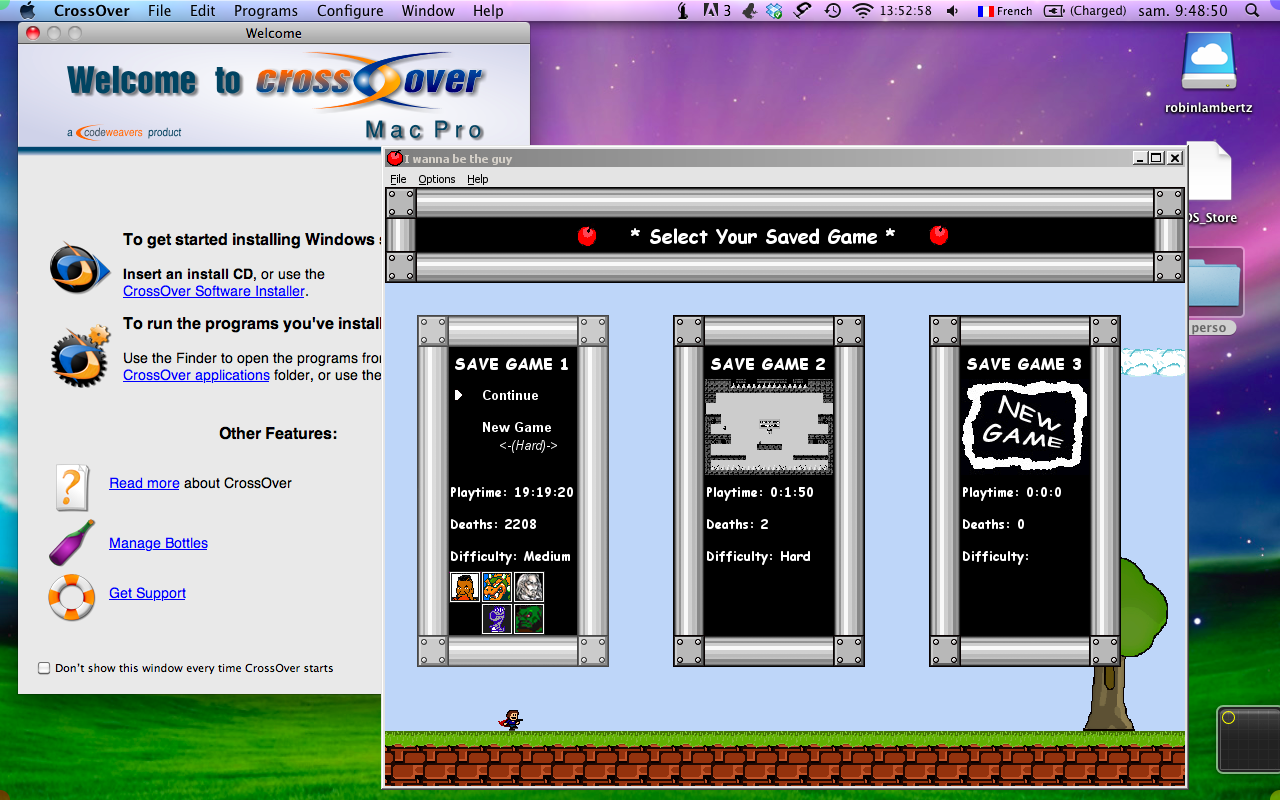Click the left red apple in banner
The image size is (1280, 800).
587,236
